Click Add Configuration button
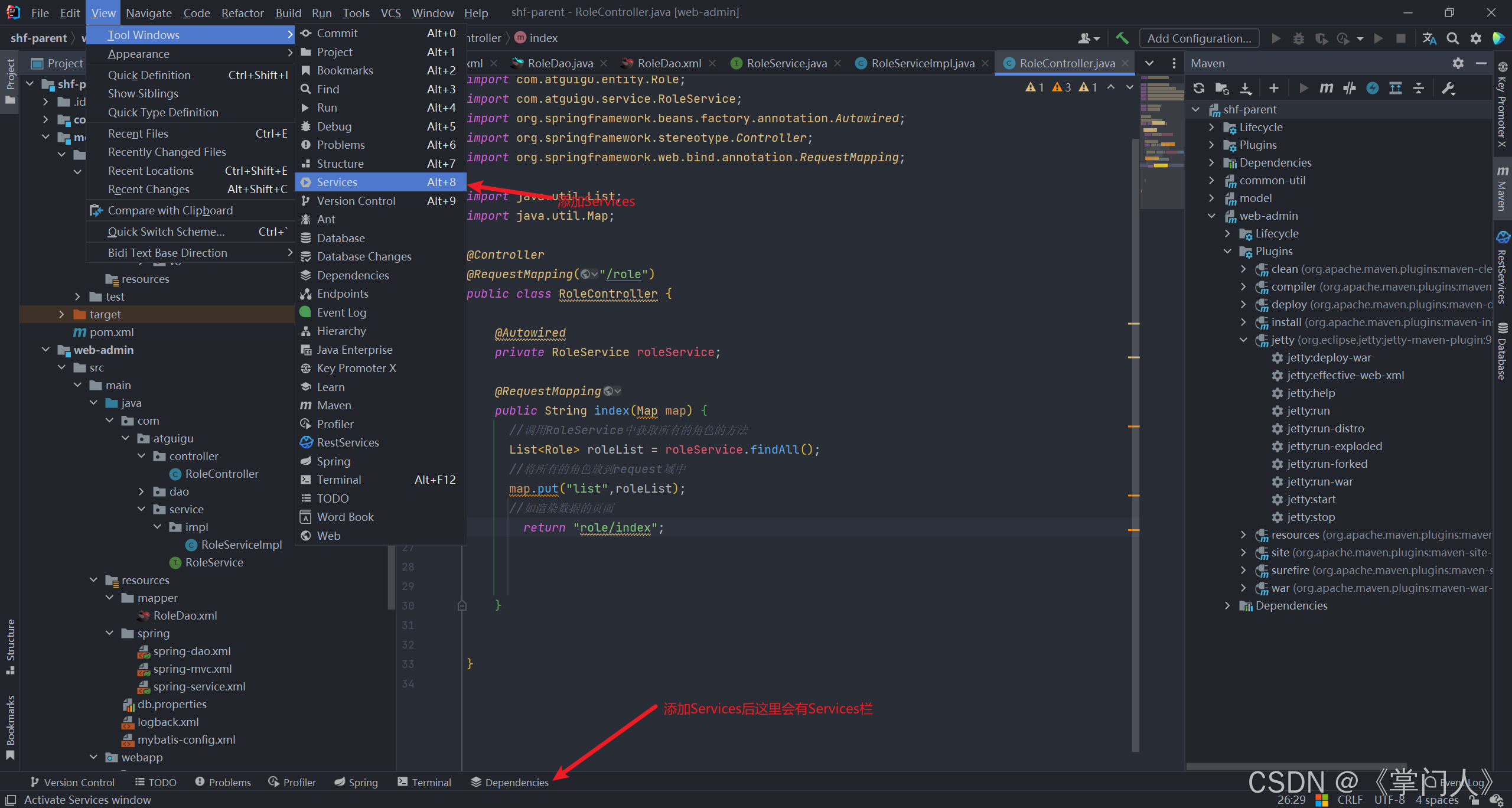The image size is (1512, 808). click(x=1199, y=38)
